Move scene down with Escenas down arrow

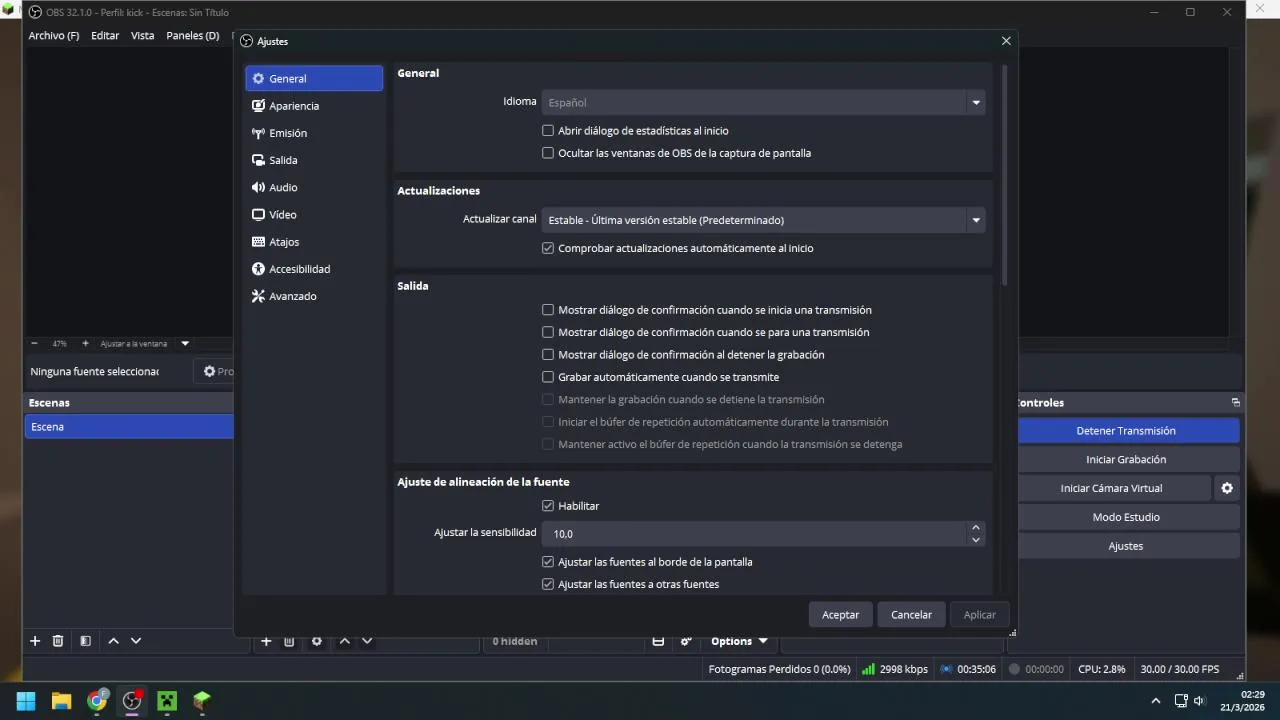[x=136, y=641]
